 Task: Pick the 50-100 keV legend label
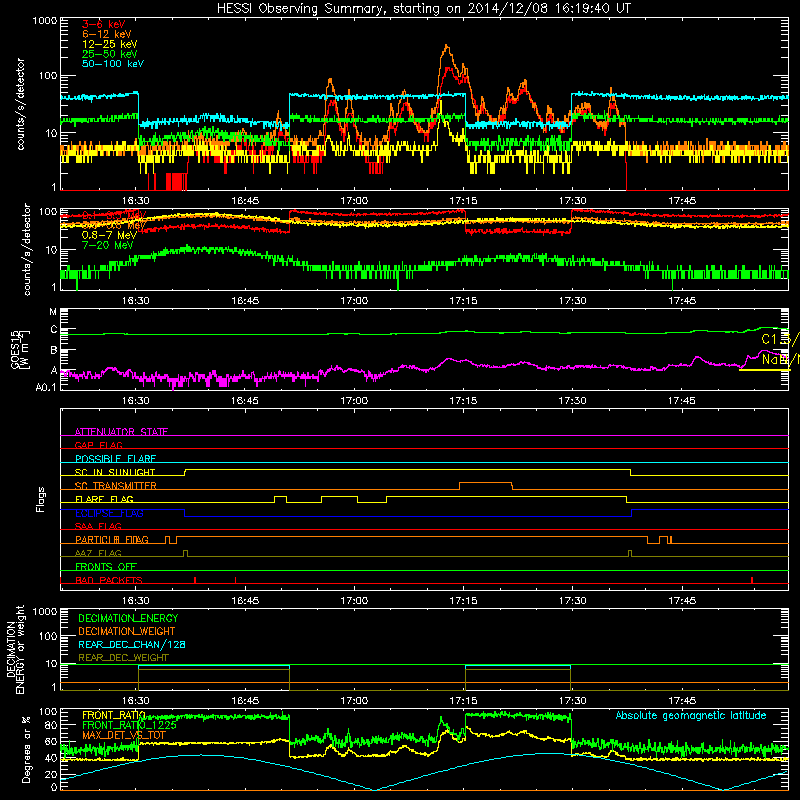[x=113, y=64]
